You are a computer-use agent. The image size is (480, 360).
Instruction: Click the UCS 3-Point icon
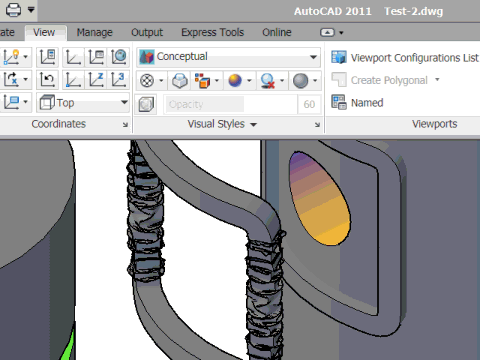click(x=119, y=80)
